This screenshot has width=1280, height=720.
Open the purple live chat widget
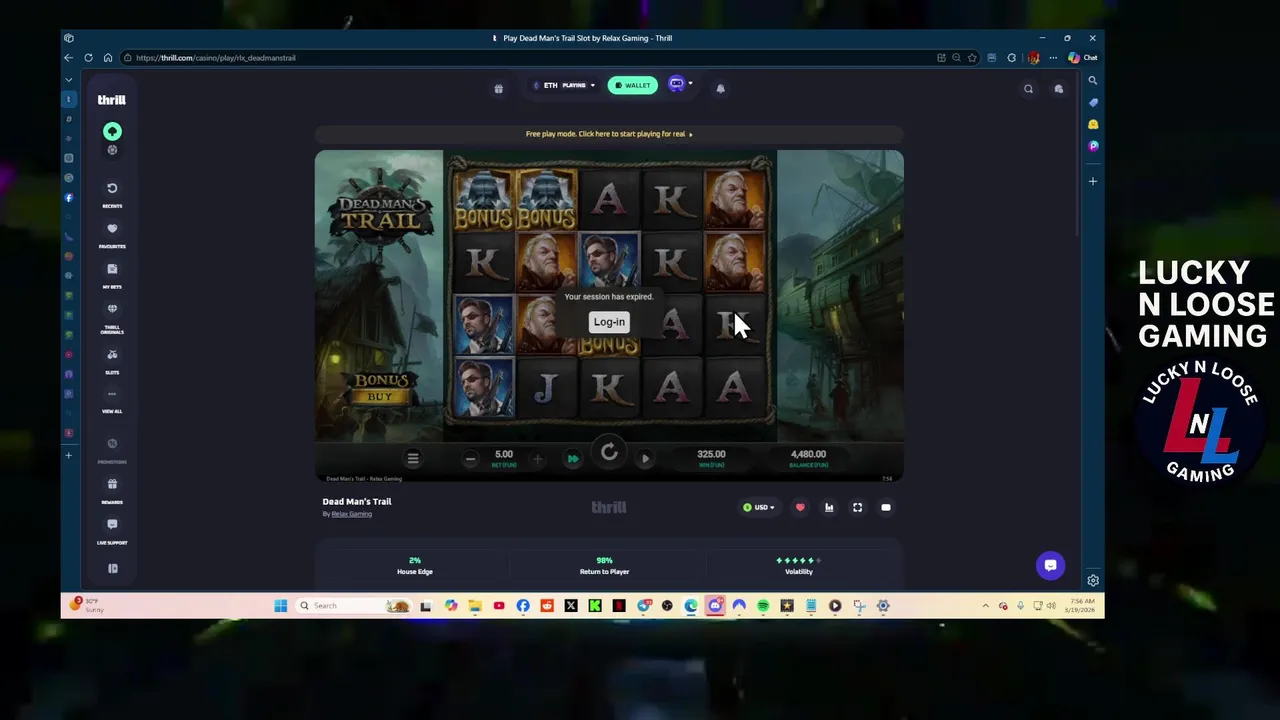point(1050,565)
